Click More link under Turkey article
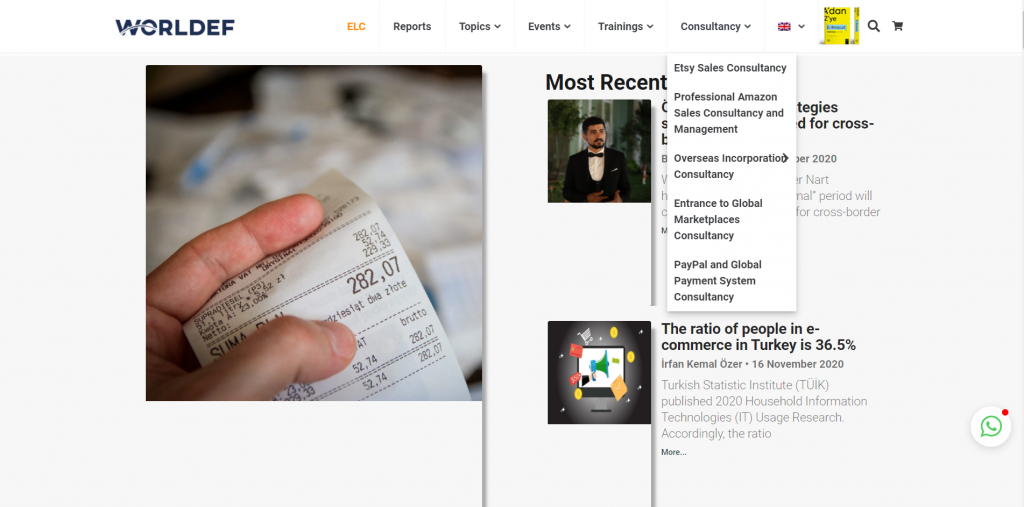 coord(673,452)
